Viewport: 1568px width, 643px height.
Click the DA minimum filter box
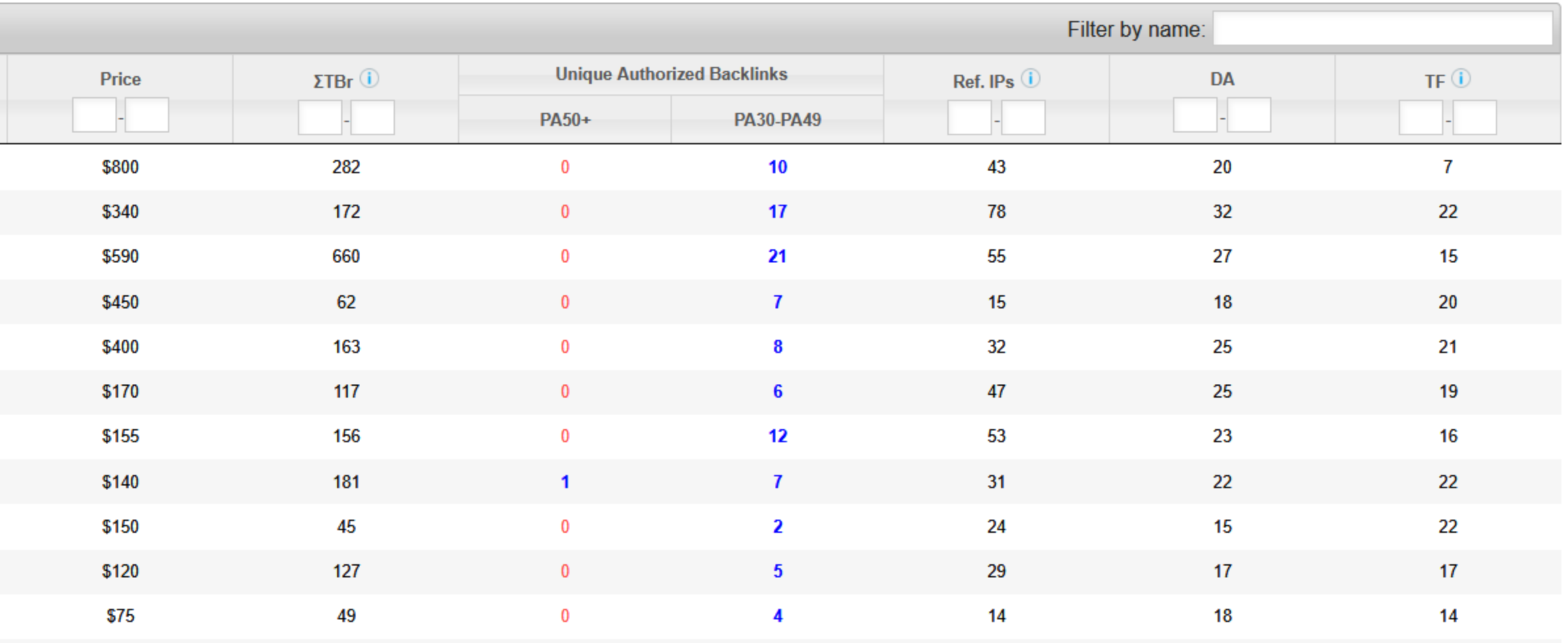coord(1195,115)
